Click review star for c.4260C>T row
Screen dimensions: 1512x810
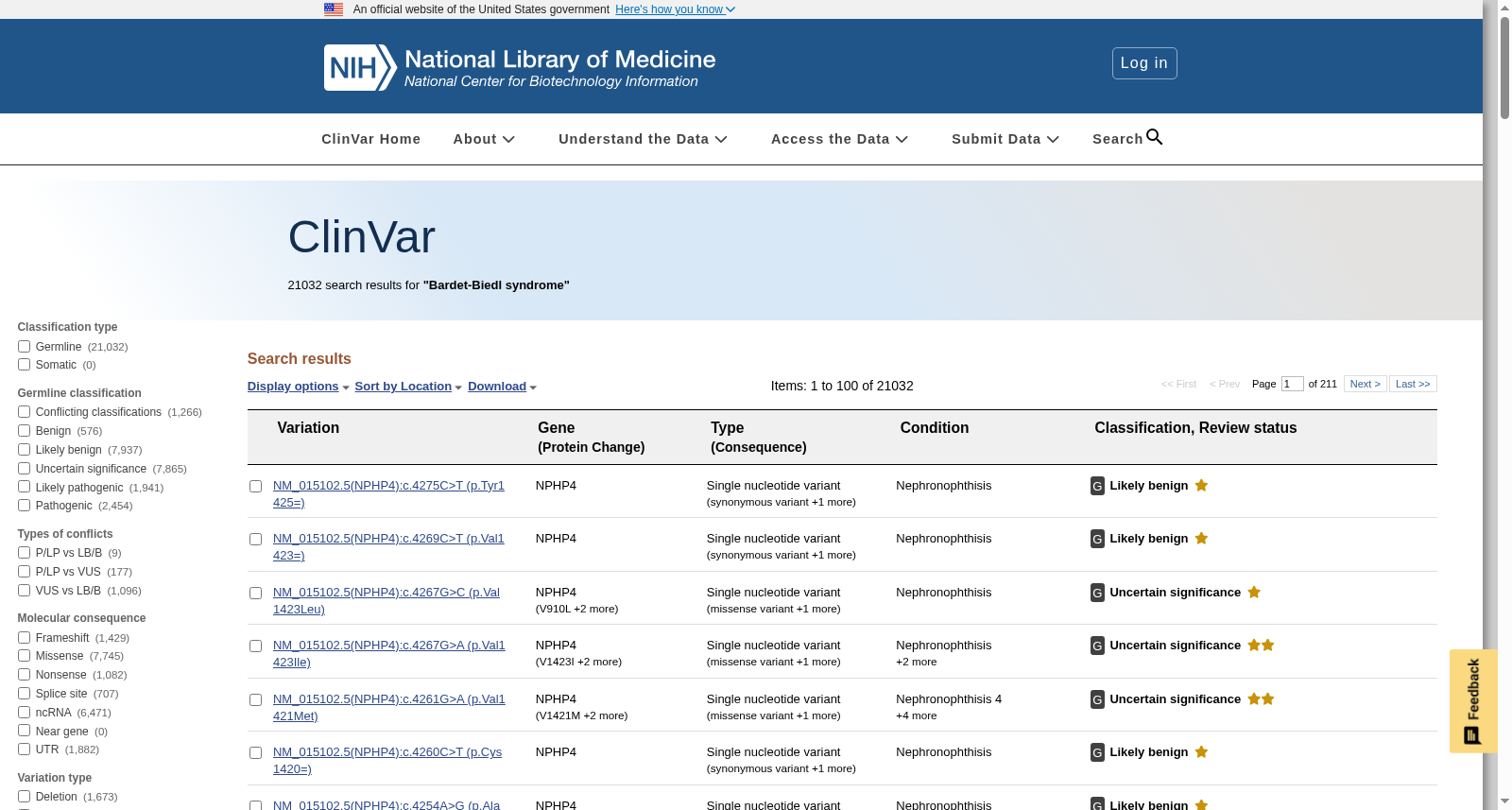click(x=1201, y=751)
